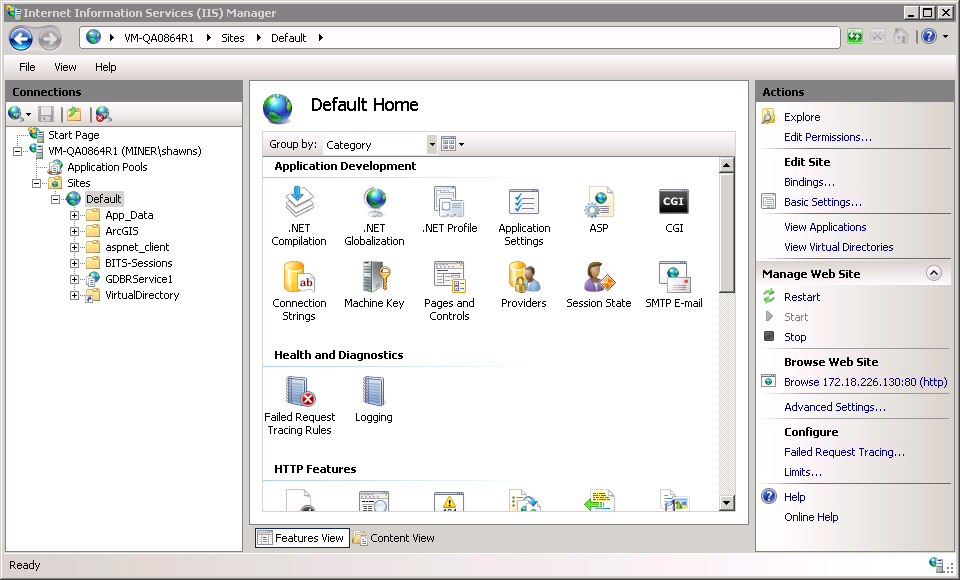Open the Machine Key feature
Screen dimensions: 960x580
374,285
